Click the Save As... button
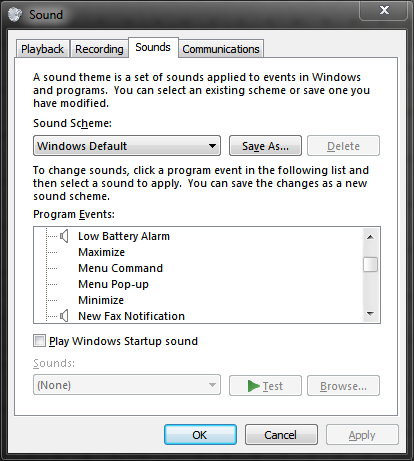The width and height of the screenshot is (414, 461). [x=265, y=146]
